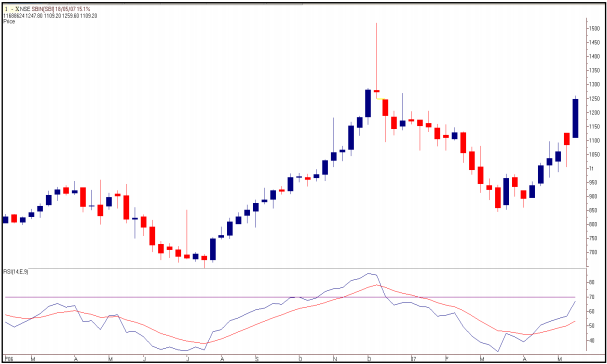Click the D month marker on time axis
This screenshot has width=607, height=364.
tap(369, 359)
